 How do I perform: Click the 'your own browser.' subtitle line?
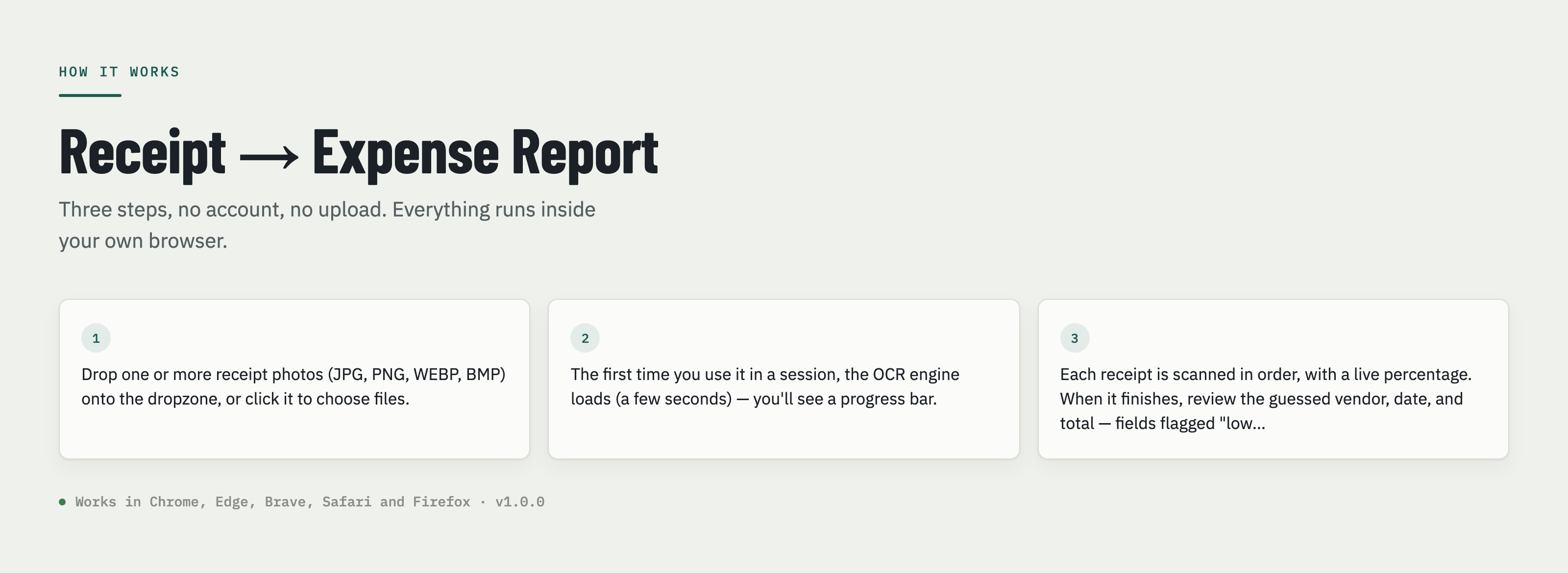(x=143, y=241)
